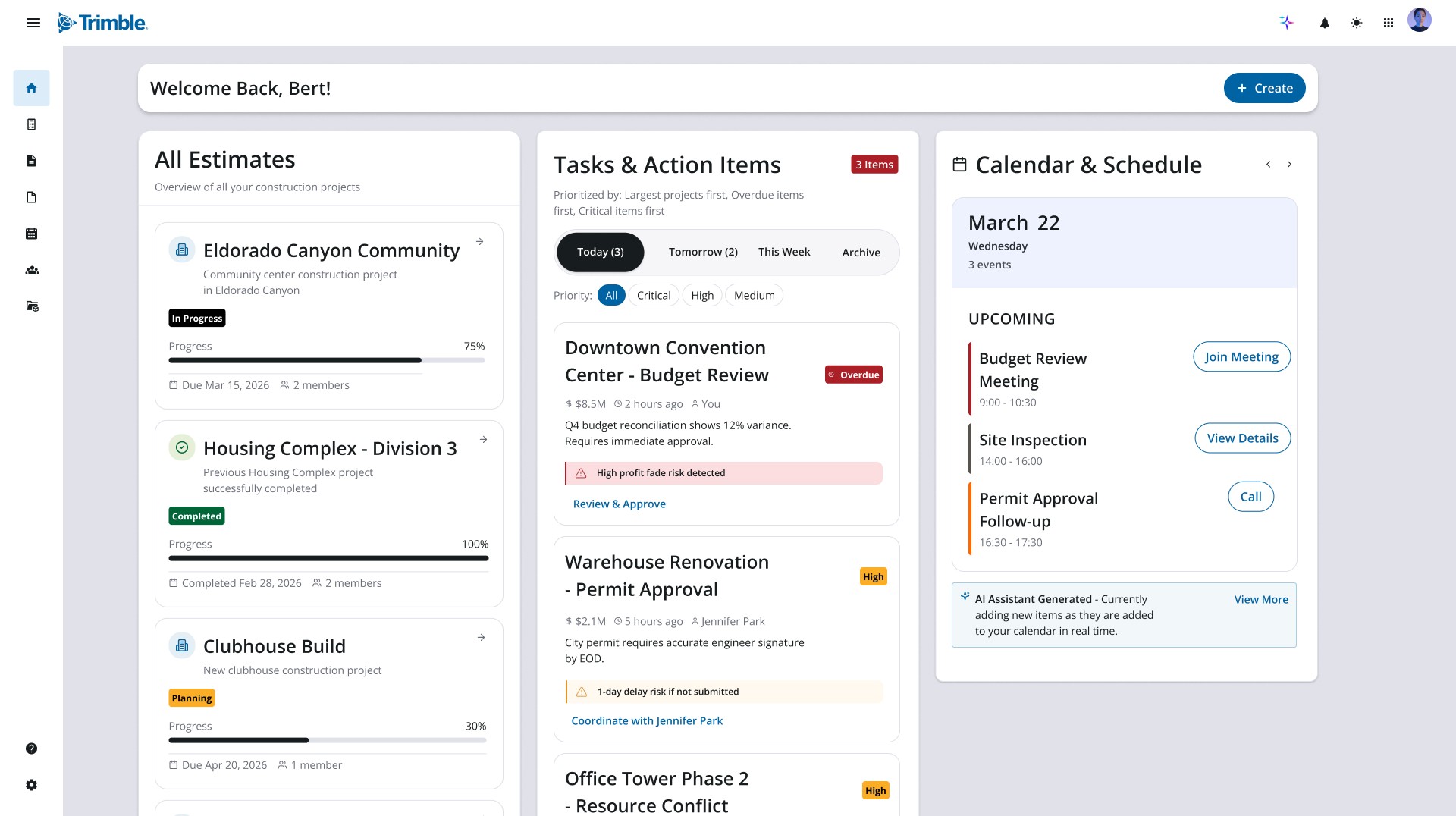Click Clubhouse Build building icon
Viewport: 1456px width, 816px height.
pos(182,645)
